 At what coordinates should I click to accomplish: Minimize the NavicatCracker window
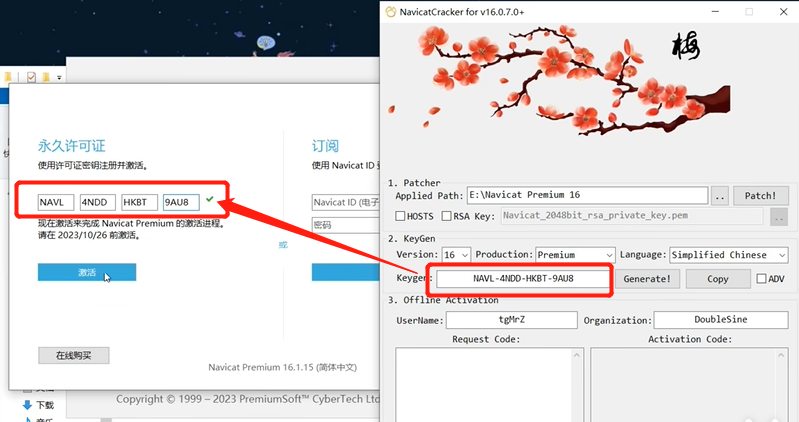tap(715, 11)
